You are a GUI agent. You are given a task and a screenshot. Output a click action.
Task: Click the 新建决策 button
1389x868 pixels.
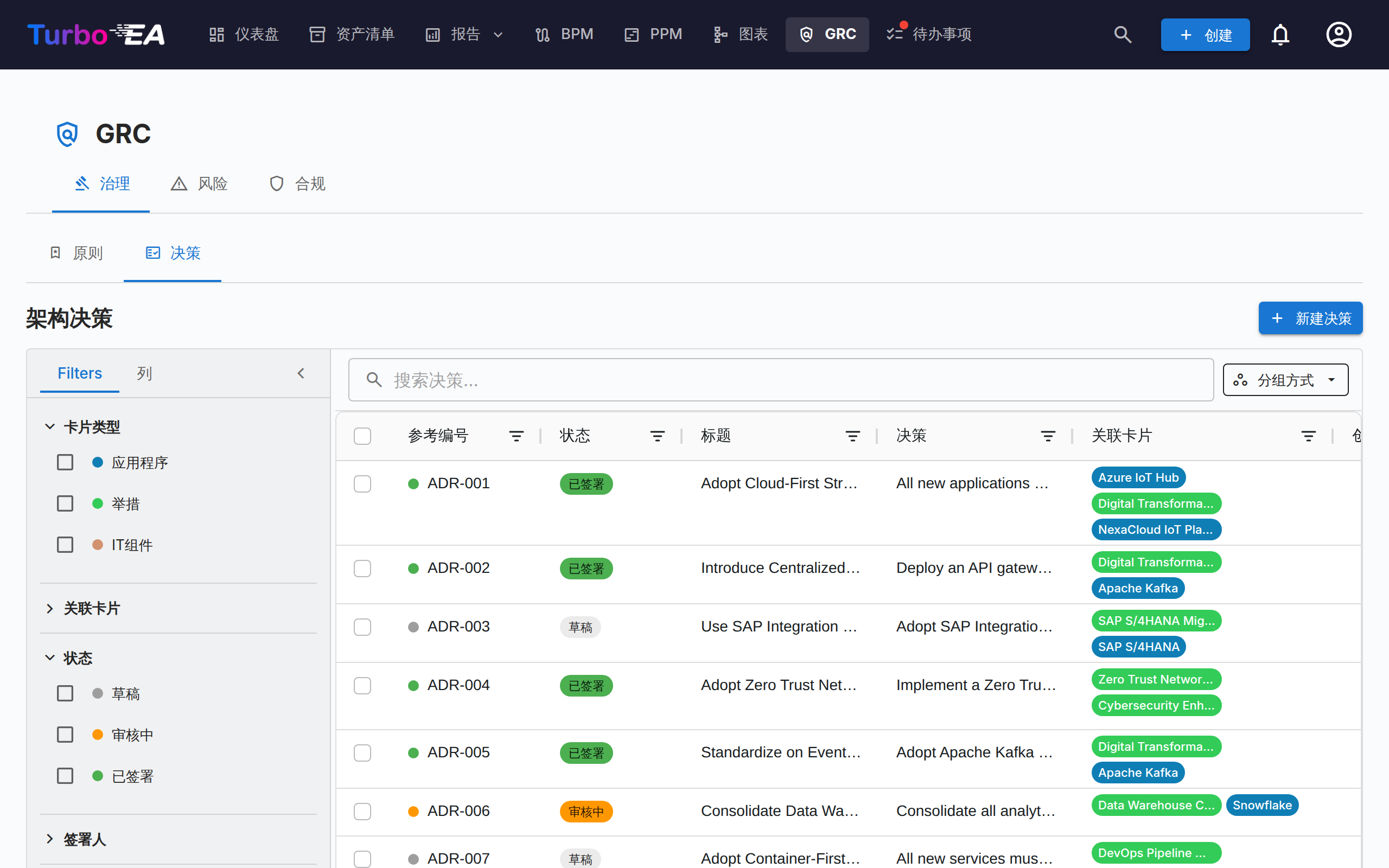click(1310, 318)
